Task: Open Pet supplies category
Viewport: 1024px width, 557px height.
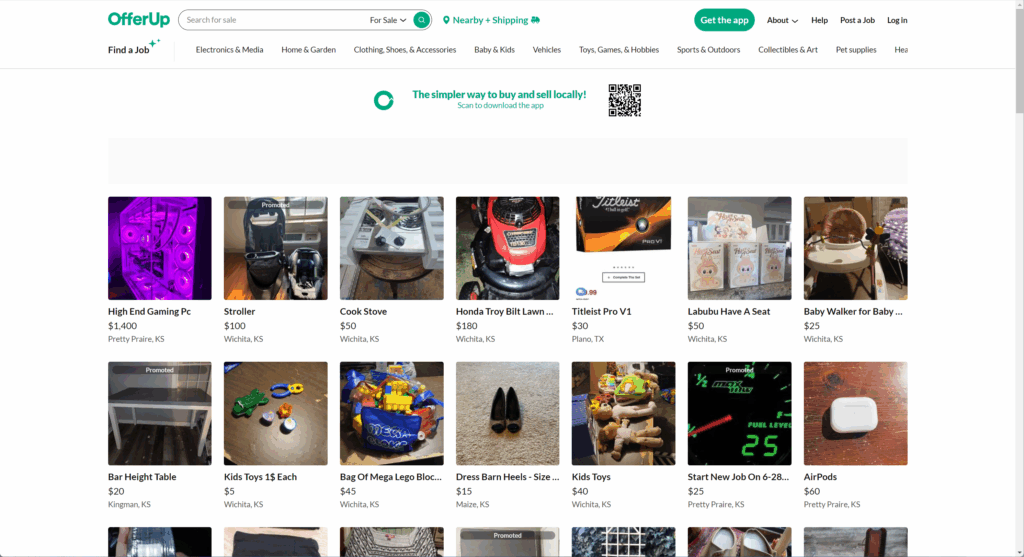Action: coord(856,50)
